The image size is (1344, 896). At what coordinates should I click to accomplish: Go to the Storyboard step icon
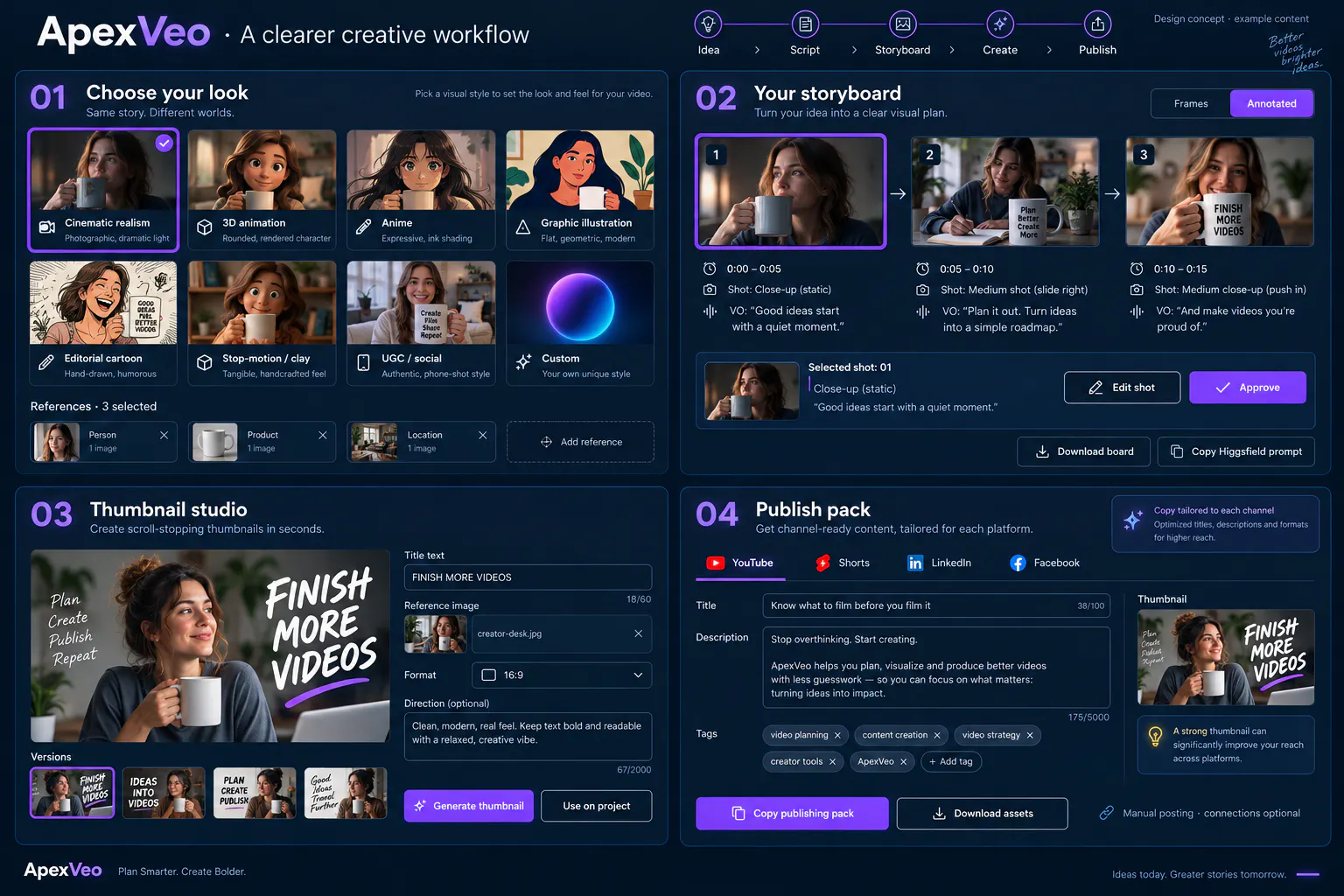(903, 24)
